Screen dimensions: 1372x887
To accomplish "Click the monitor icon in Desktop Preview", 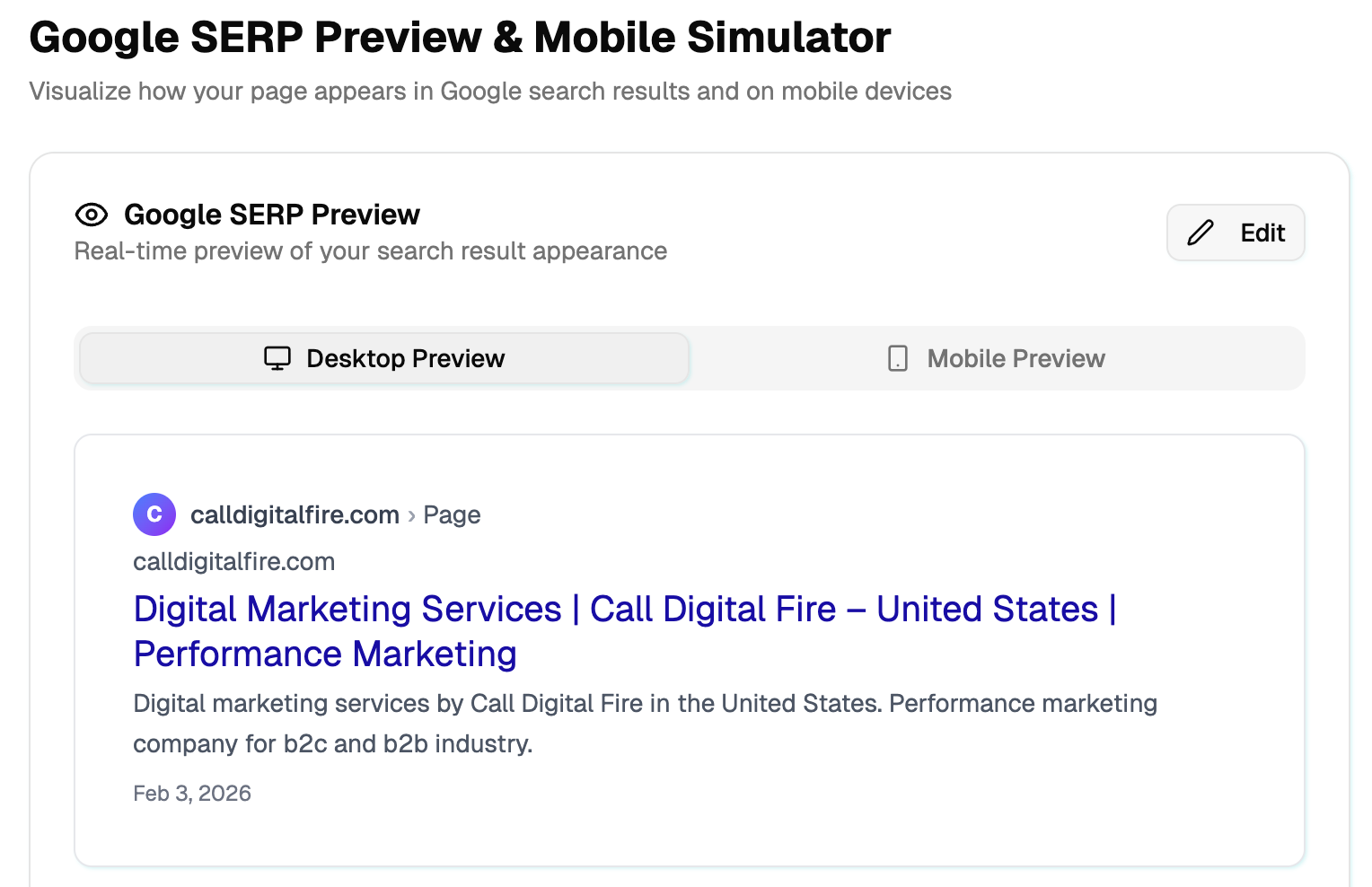I will tap(277, 358).
